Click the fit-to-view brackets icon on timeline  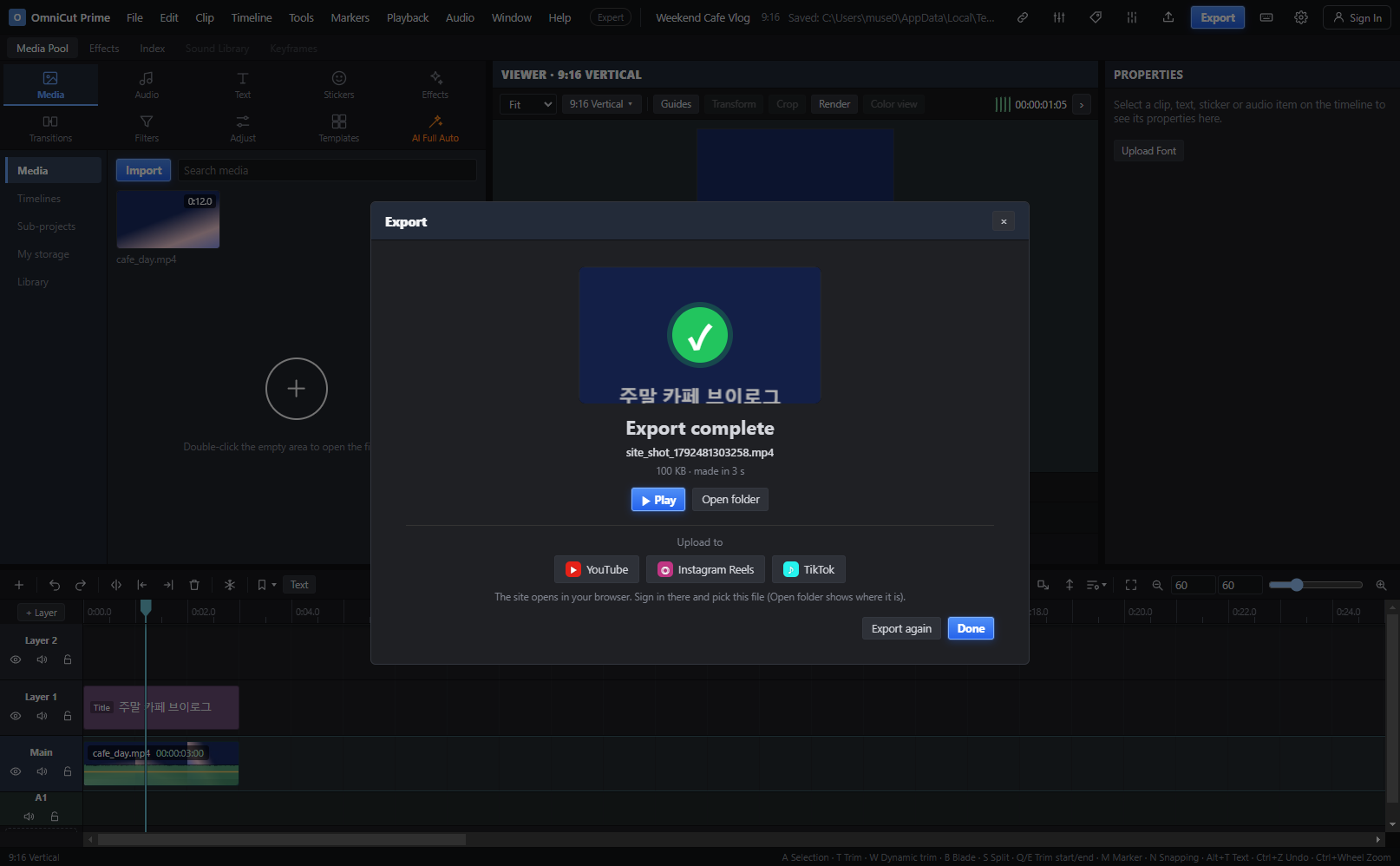[1131, 585]
